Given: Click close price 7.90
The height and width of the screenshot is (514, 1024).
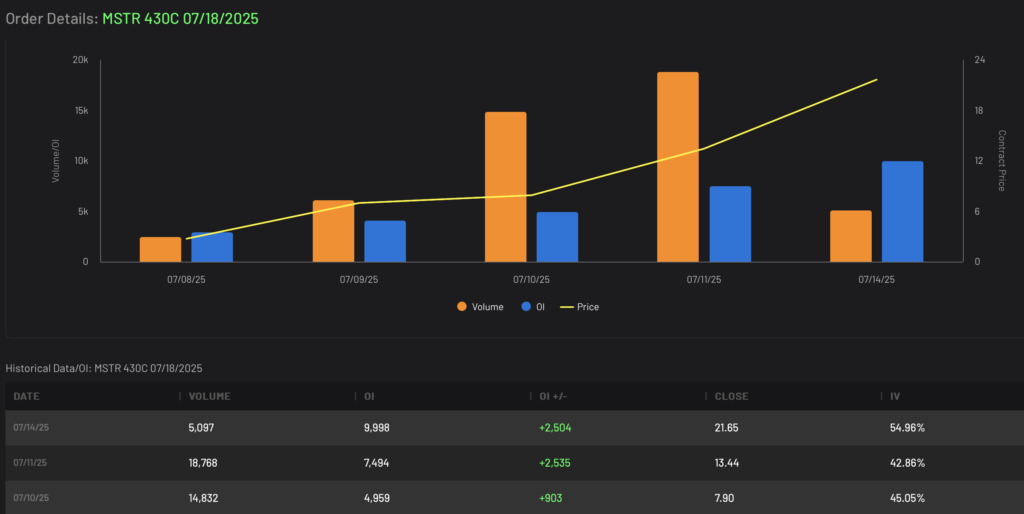Looking at the screenshot, I should (x=724, y=498).
